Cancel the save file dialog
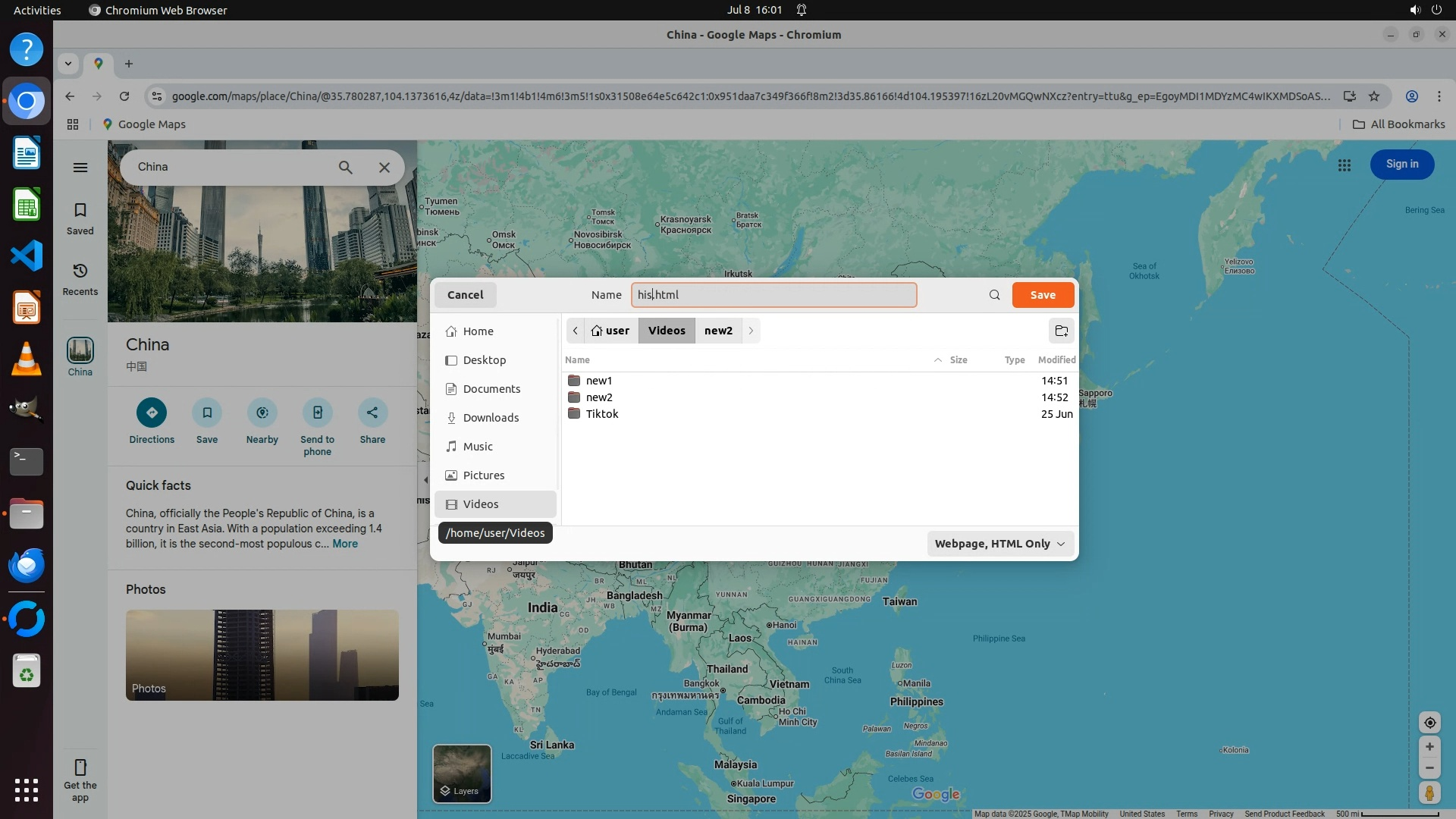Viewport: 1456px width, 819px height. [x=465, y=295]
